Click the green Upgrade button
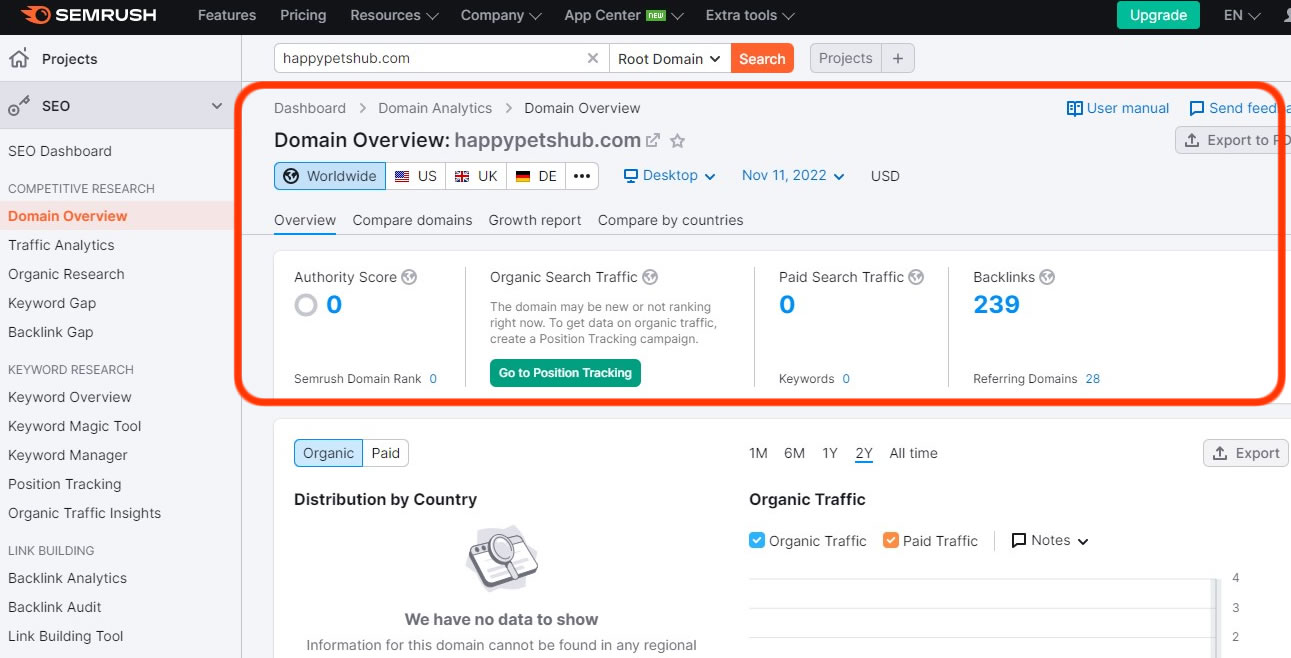Image resolution: width=1291 pixels, height=658 pixels. click(1158, 15)
